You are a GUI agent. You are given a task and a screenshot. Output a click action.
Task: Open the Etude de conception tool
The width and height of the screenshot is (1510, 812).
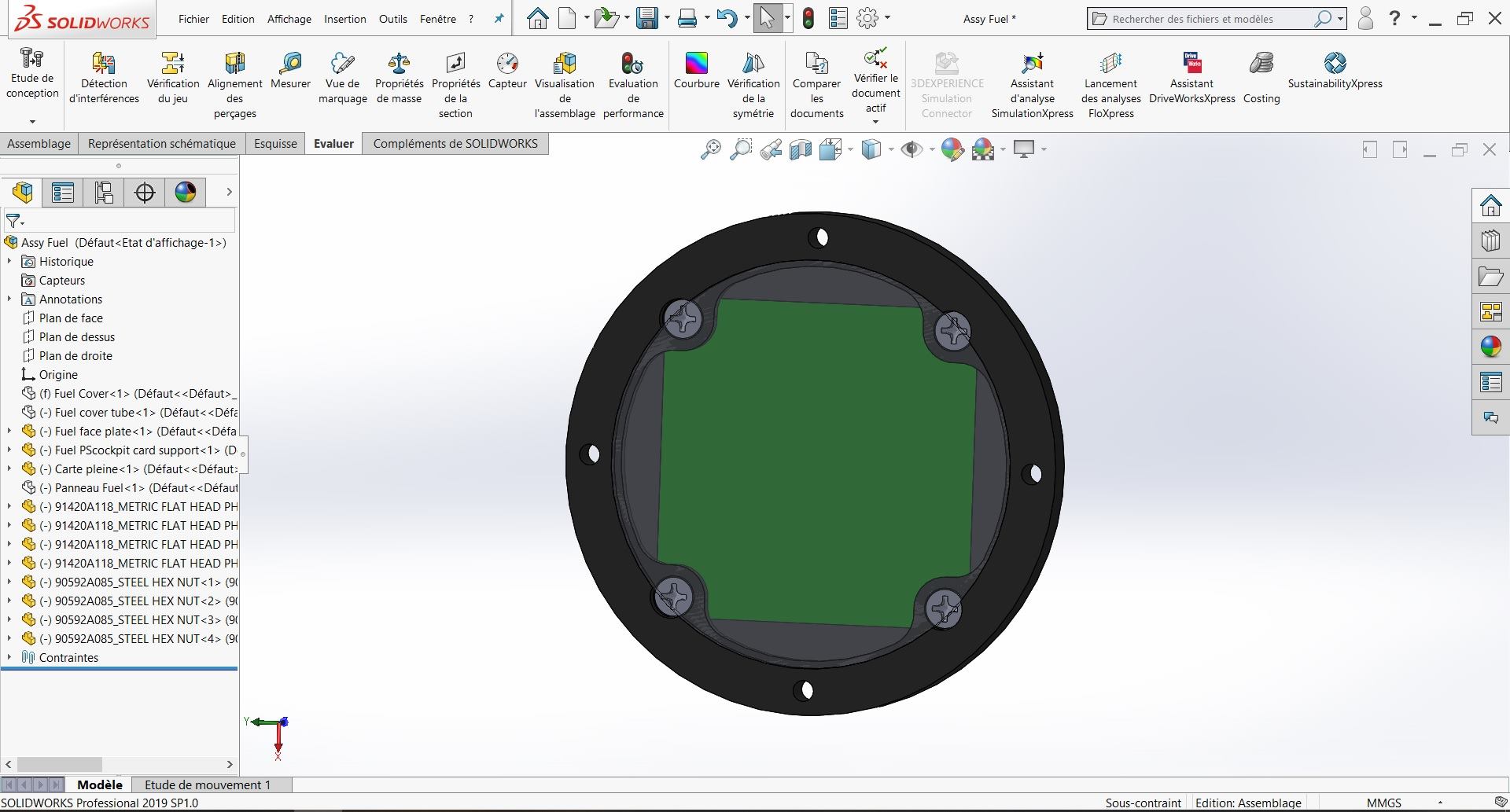32,73
